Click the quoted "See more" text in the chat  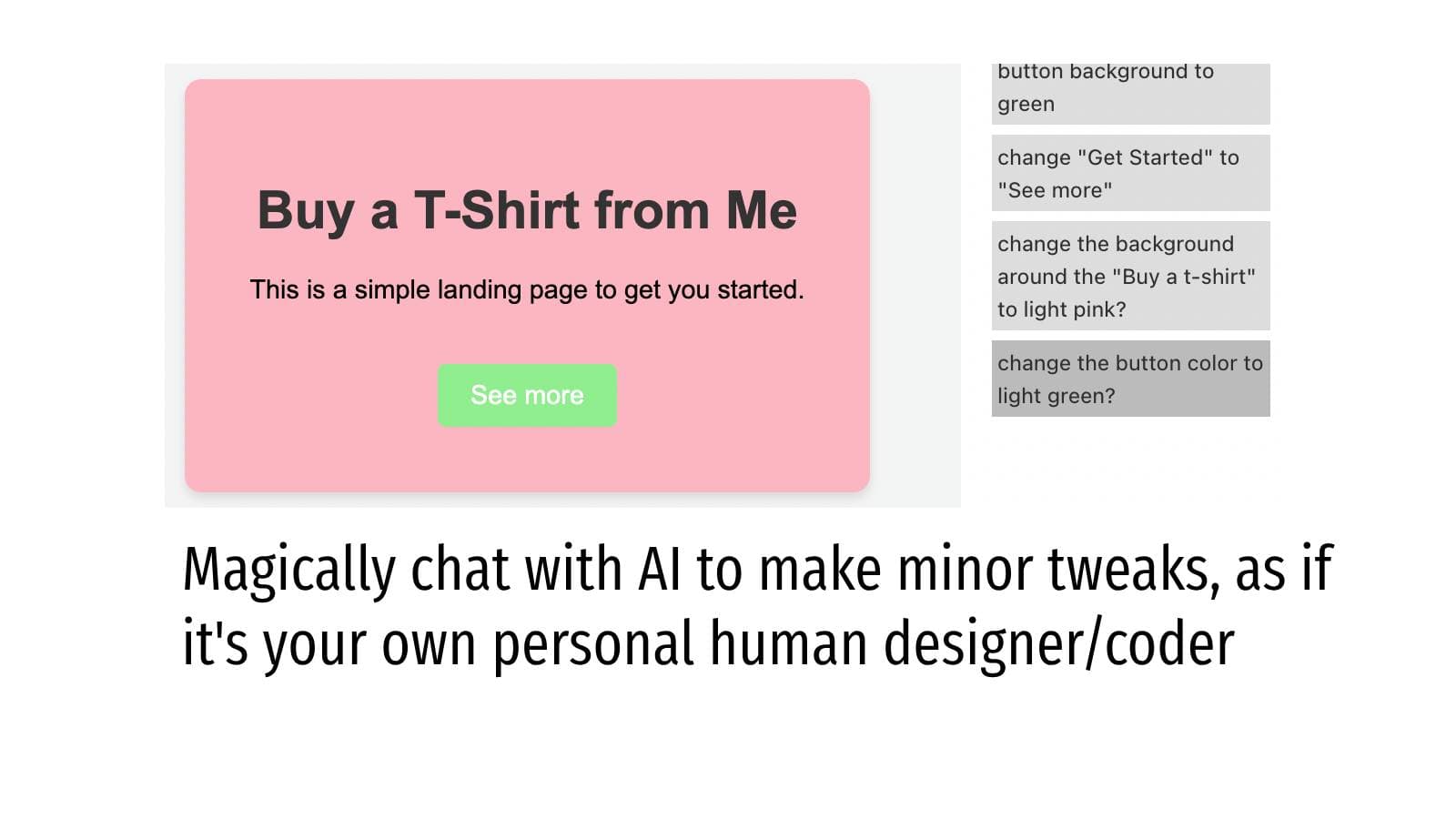[x=1055, y=190]
